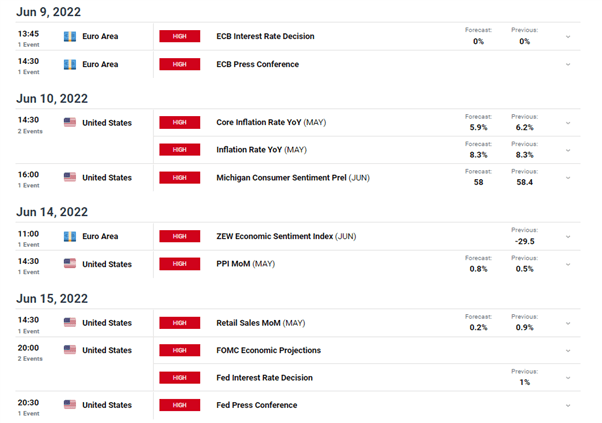The image size is (602, 423).
Task: Expand Michigan Consumer Sentiment Prel chevron
Action: pos(568,178)
